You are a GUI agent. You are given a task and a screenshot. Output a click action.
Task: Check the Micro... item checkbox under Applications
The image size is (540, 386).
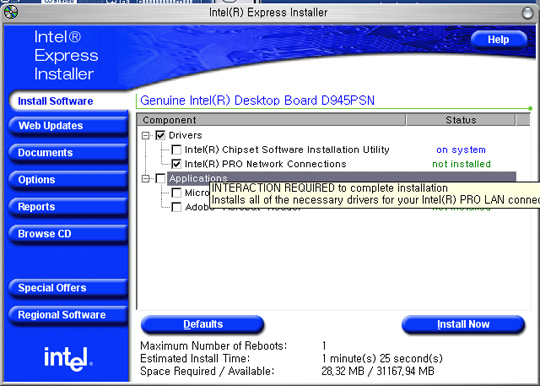click(x=176, y=192)
